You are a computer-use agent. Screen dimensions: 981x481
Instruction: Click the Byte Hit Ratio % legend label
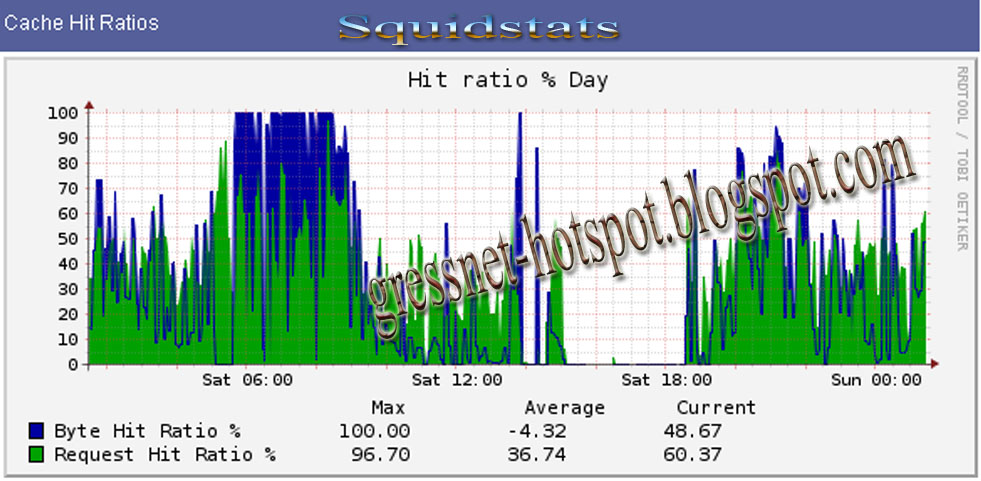[x=148, y=432]
